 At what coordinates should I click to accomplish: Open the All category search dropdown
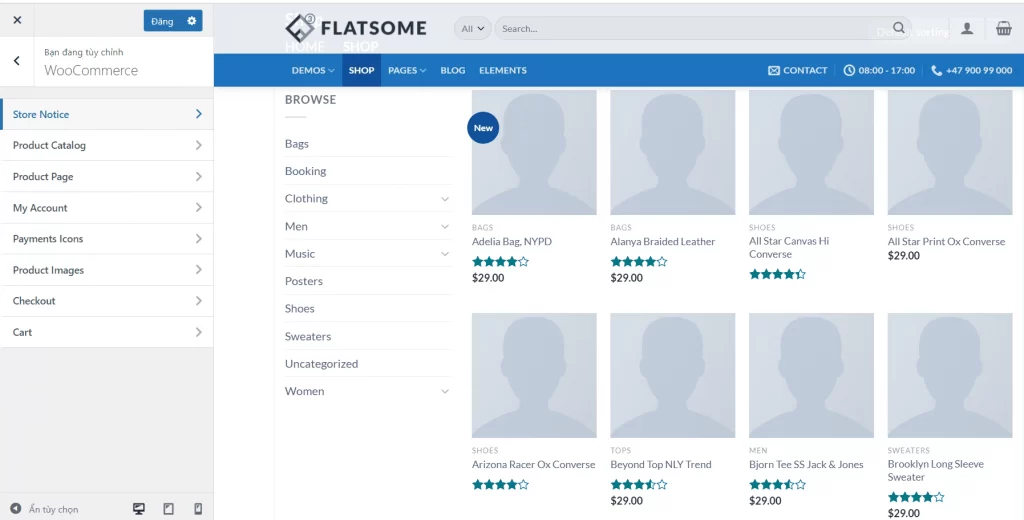point(473,29)
